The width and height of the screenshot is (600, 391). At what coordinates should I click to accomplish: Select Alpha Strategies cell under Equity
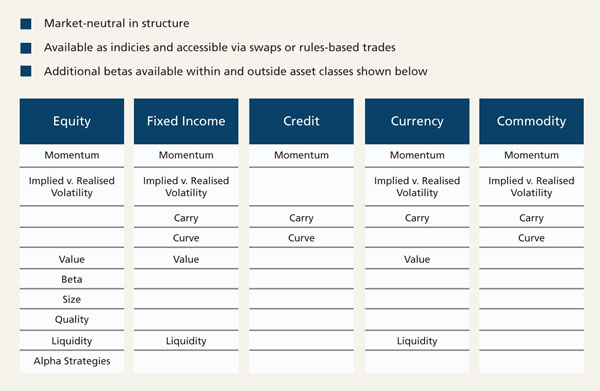72,361
